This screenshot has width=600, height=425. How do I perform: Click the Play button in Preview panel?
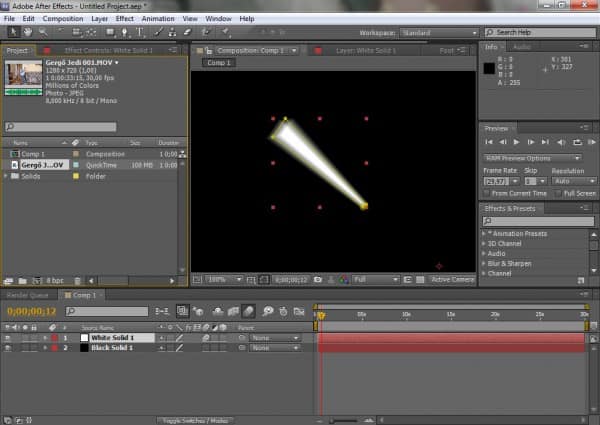tap(515, 142)
